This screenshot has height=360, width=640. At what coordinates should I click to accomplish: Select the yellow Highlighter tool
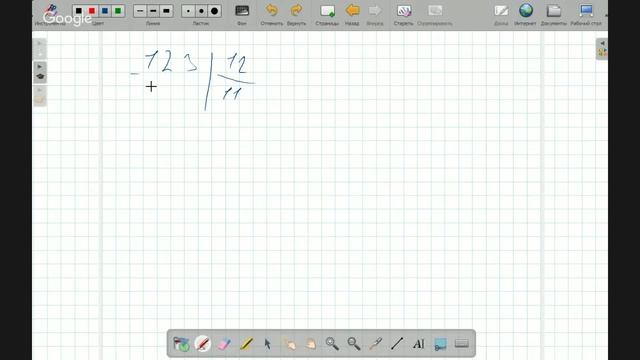point(246,344)
